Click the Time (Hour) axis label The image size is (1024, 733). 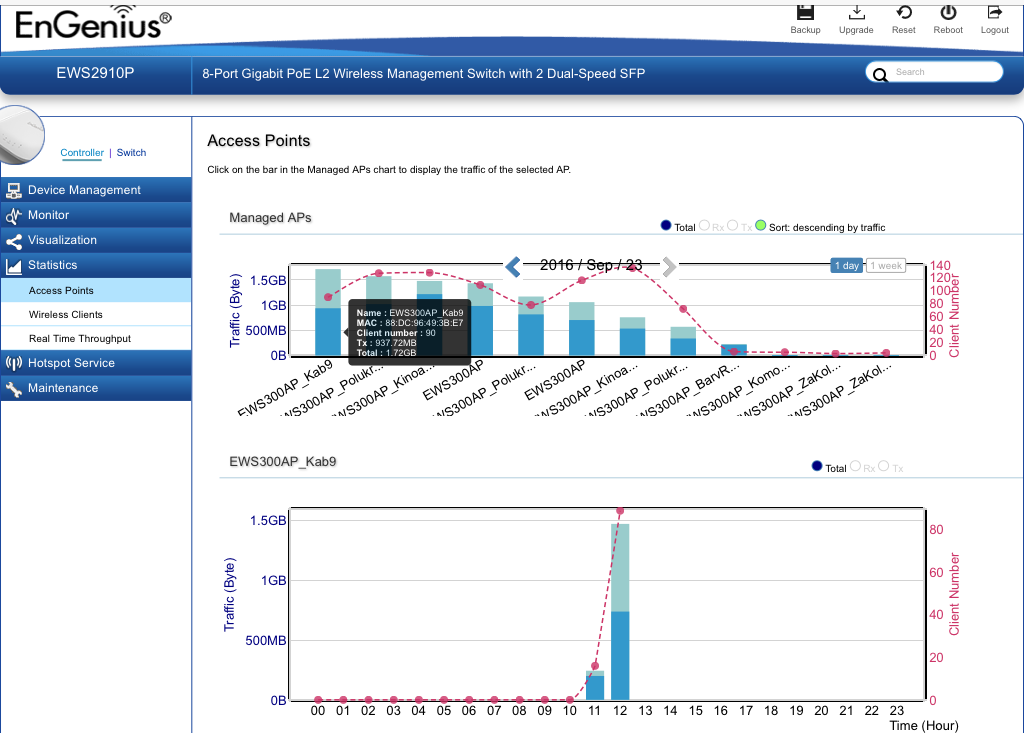point(923,725)
